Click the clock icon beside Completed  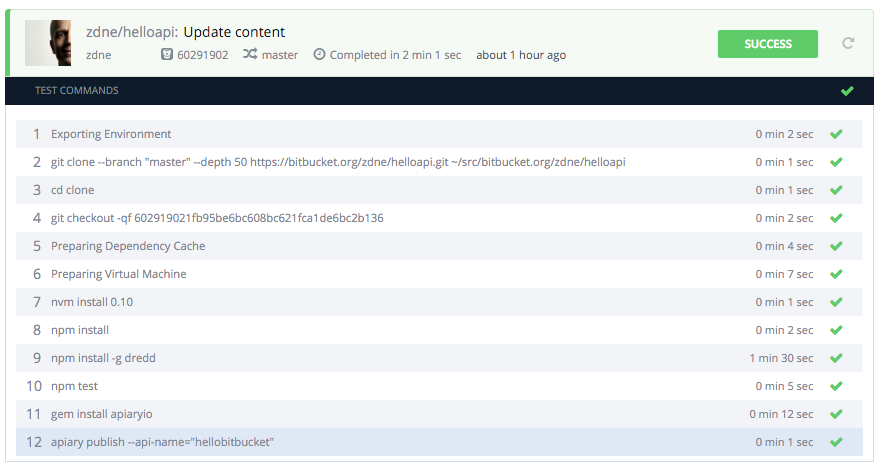[319, 54]
